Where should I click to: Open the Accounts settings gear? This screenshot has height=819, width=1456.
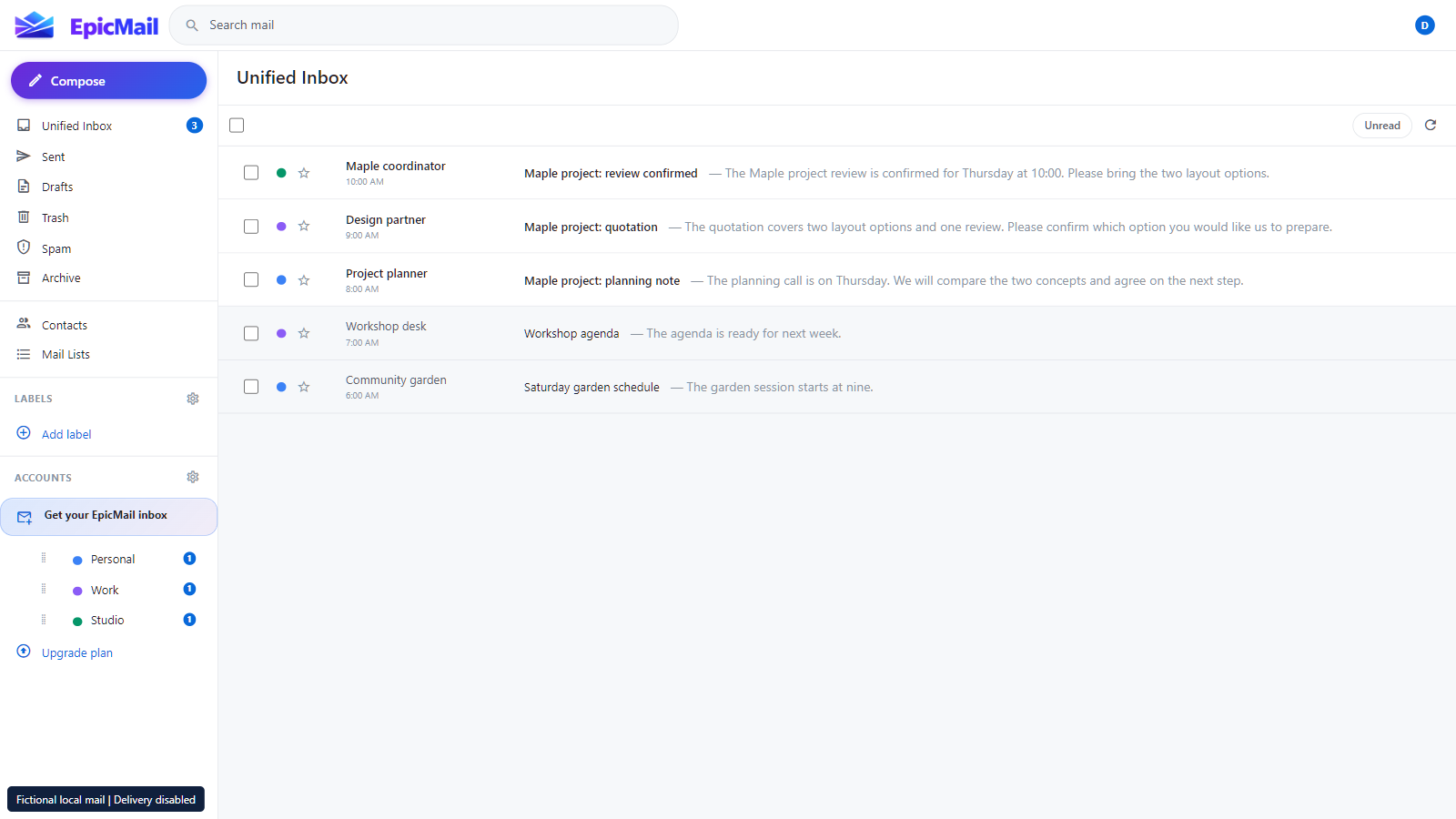[193, 477]
